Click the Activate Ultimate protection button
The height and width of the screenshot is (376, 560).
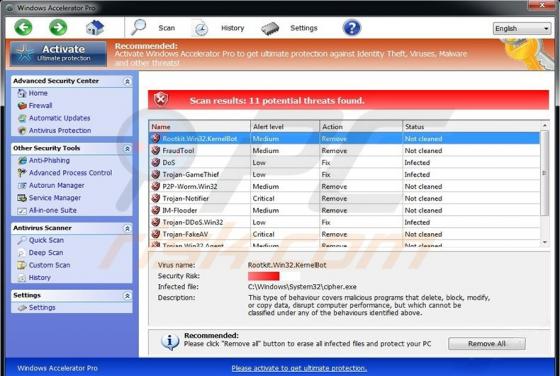(x=58, y=54)
